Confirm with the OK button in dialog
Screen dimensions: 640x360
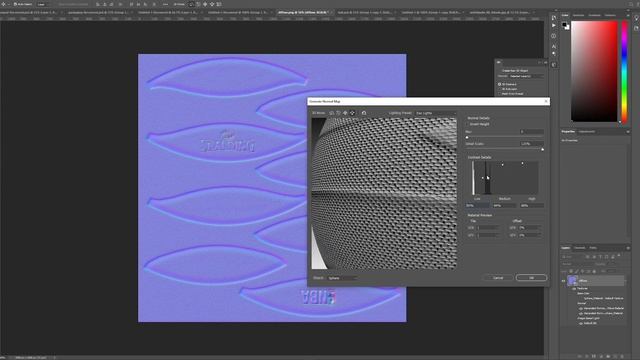[531, 278]
